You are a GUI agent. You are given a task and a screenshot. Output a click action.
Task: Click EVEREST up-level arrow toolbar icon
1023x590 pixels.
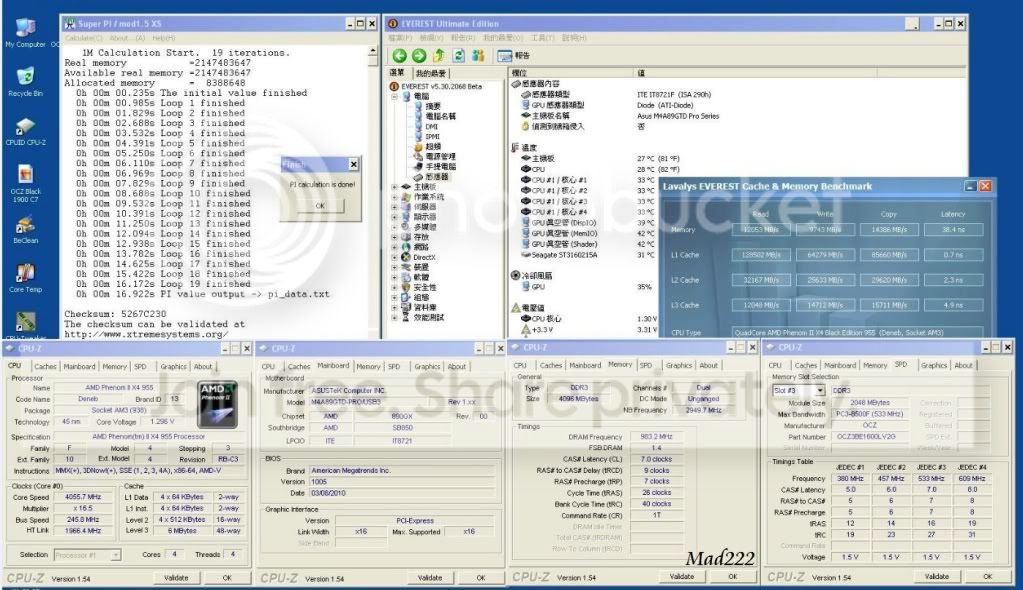pos(438,55)
